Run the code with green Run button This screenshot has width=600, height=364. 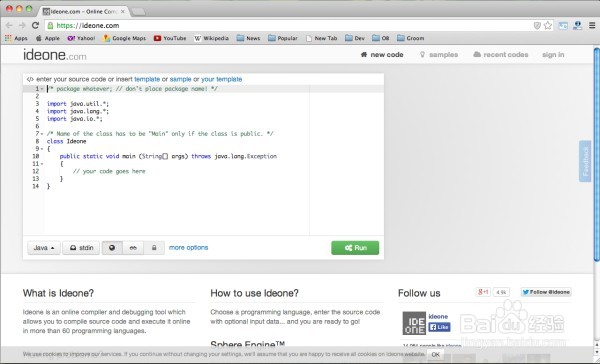click(x=355, y=248)
